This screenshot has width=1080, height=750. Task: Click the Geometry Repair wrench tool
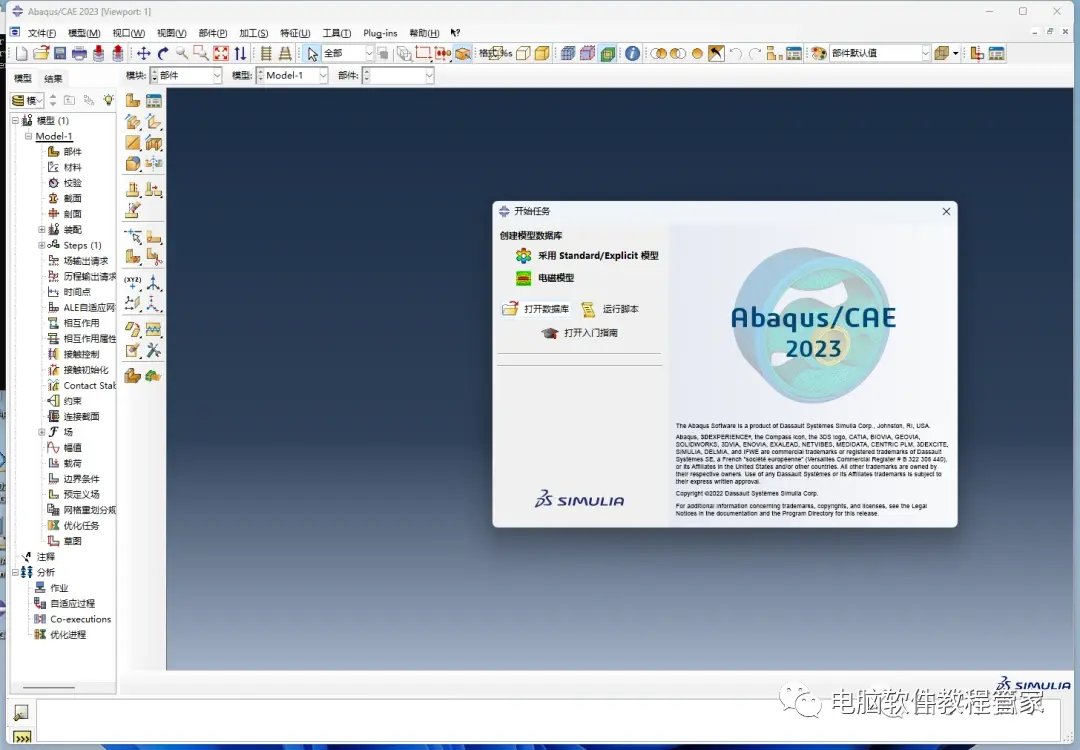tap(154, 350)
